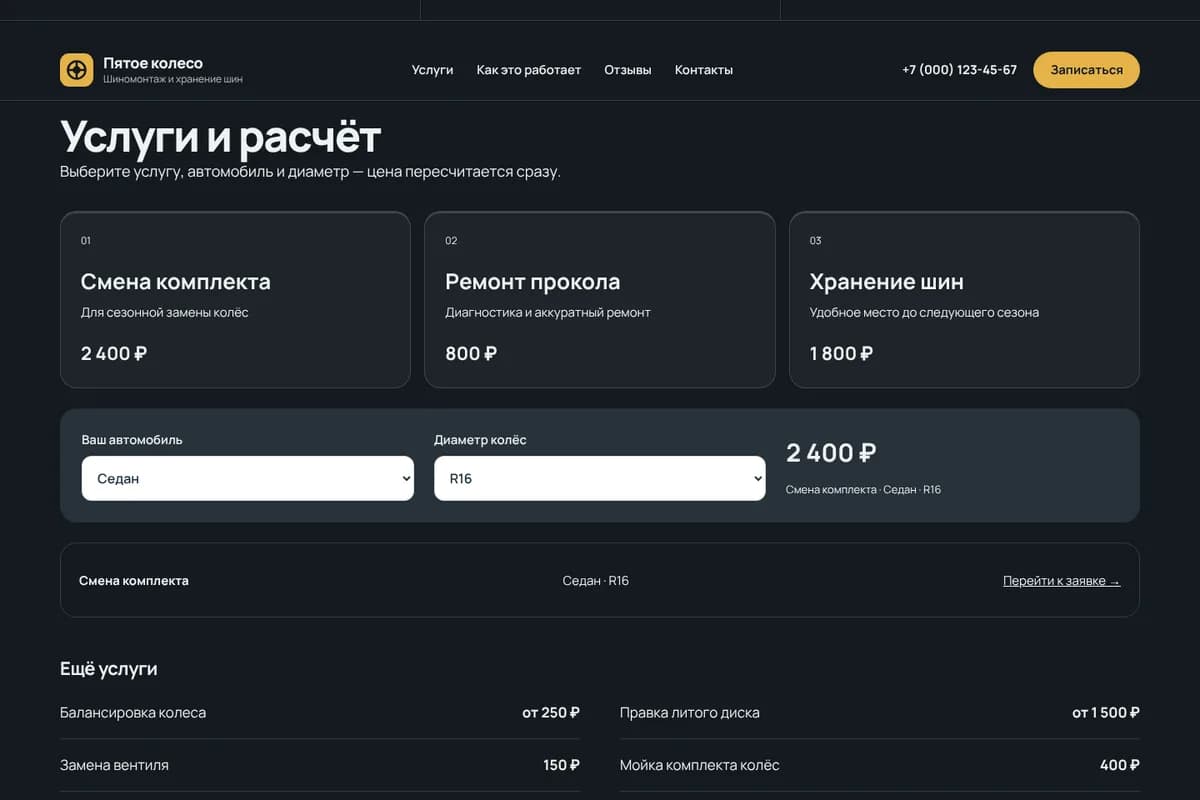Click the price от 250 ₽
1200x800 pixels.
(551, 713)
